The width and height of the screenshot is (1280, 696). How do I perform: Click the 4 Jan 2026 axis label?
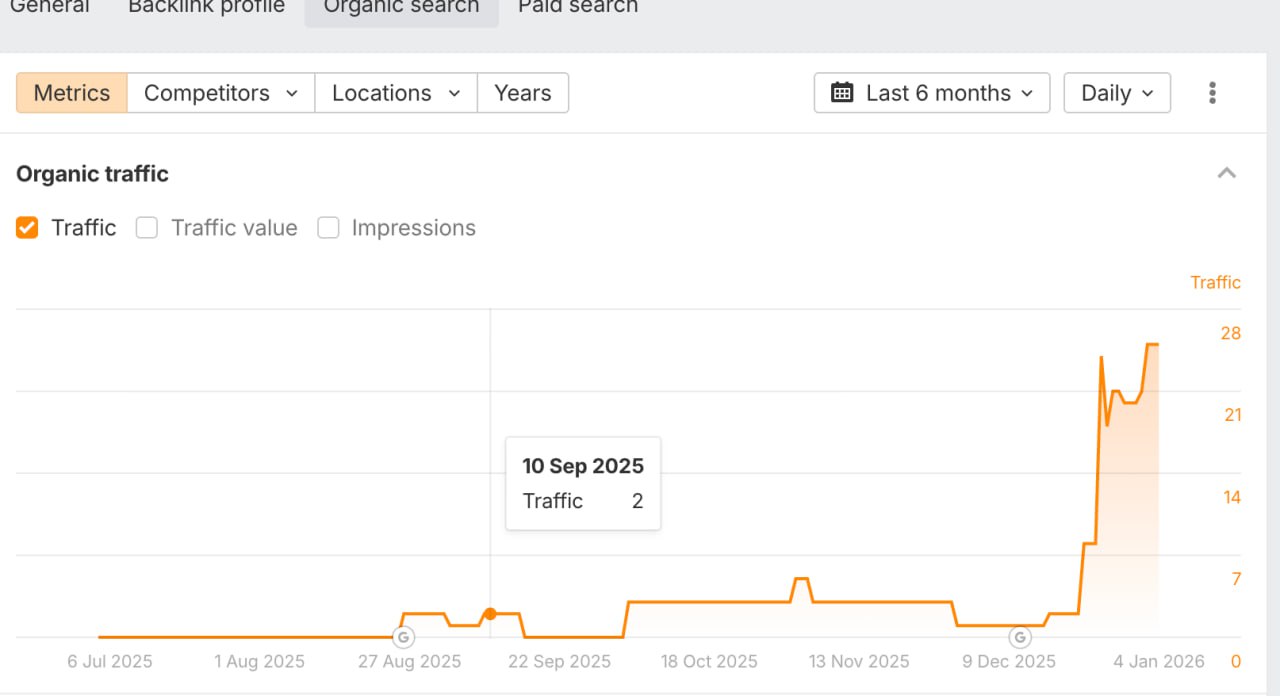[1161, 661]
